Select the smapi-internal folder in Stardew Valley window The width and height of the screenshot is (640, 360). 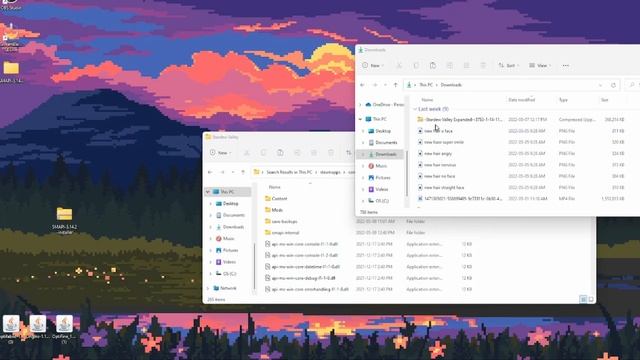pos(282,233)
